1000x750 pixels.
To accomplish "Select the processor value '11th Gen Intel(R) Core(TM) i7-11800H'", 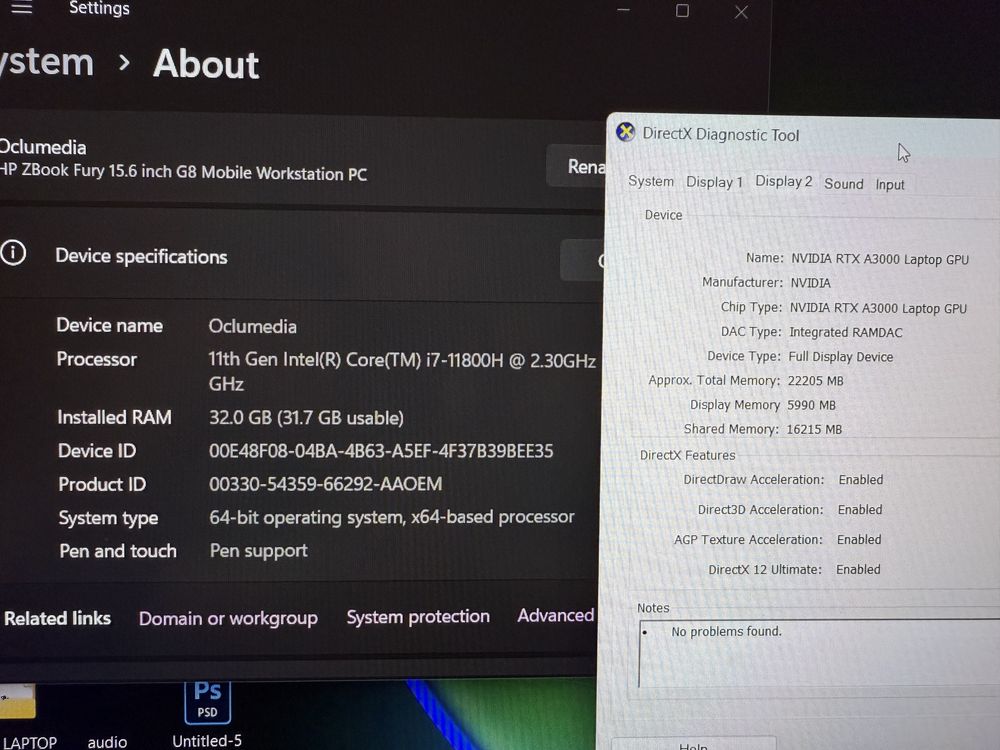I will click(355, 360).
